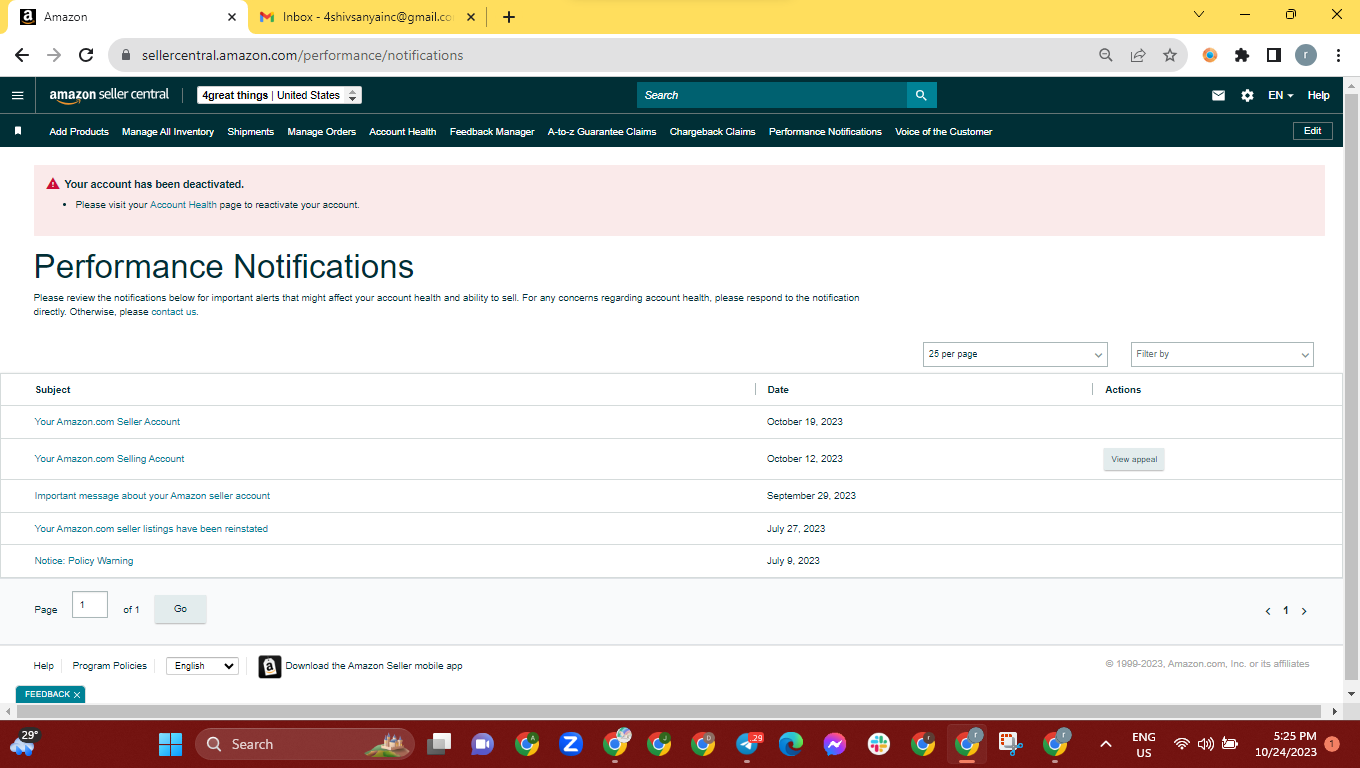Click the Amazon Seller Central logo

tap(109, 95)
